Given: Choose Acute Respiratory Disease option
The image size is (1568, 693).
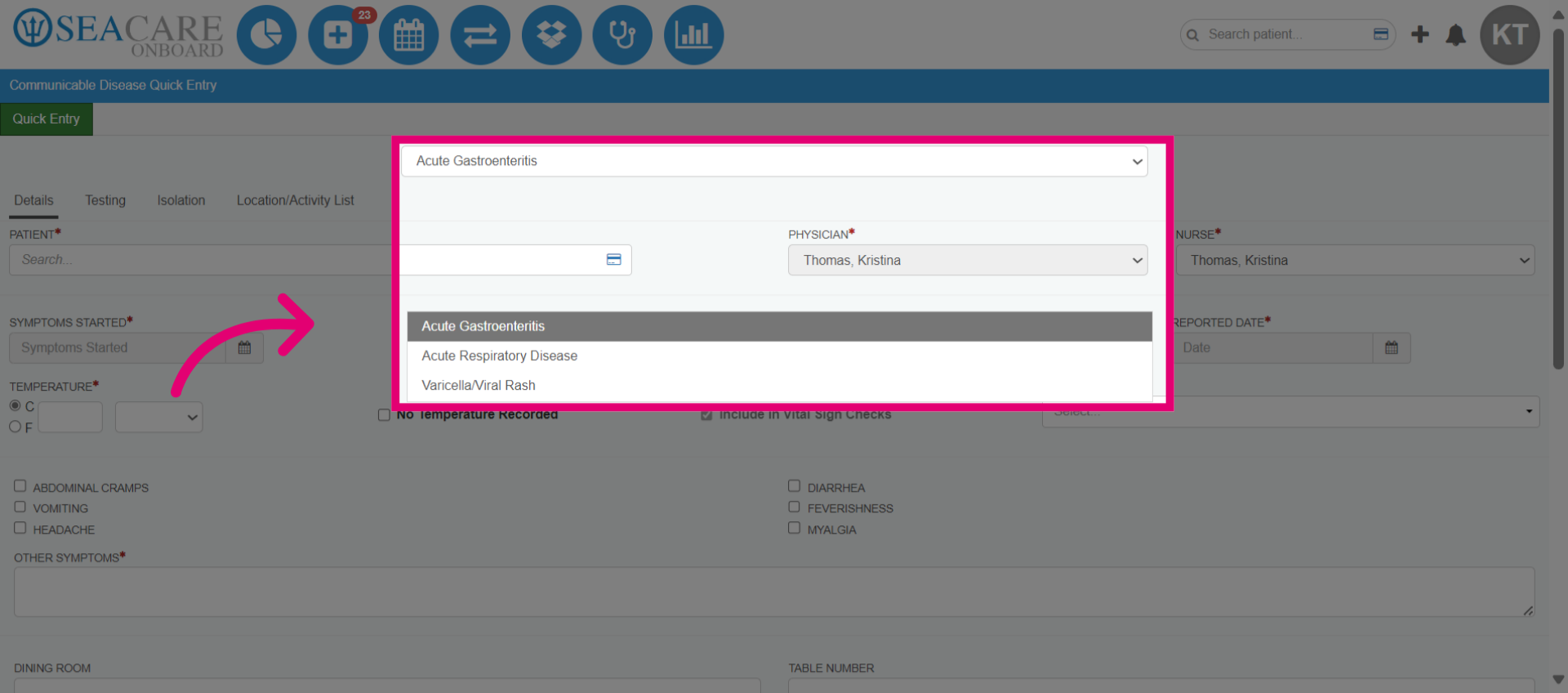Looking at the screenshot, I should click(780, 355).
